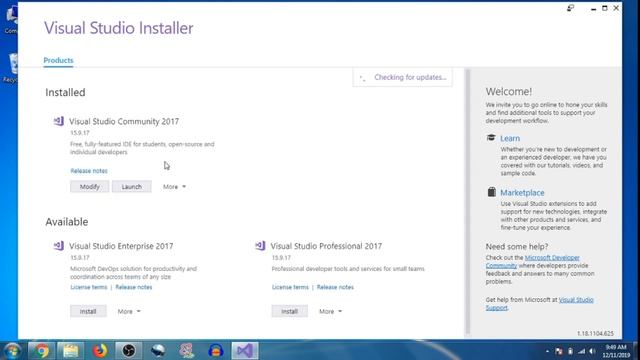The width and height of the screenshot is (640, 360).
Task: Open the taskbar clock showing 9:49 AM
Action: [x=616, y=351]
